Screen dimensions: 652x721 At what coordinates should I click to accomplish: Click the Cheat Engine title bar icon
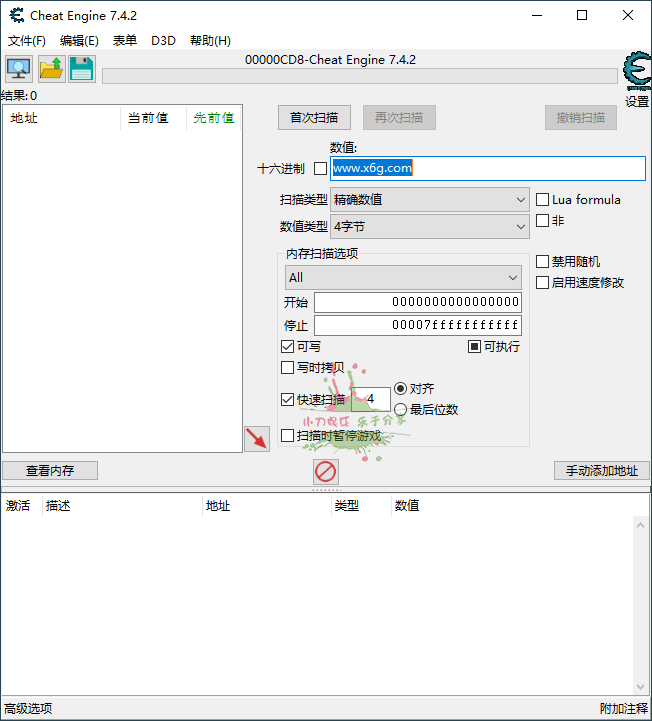(x=17, y=16)
